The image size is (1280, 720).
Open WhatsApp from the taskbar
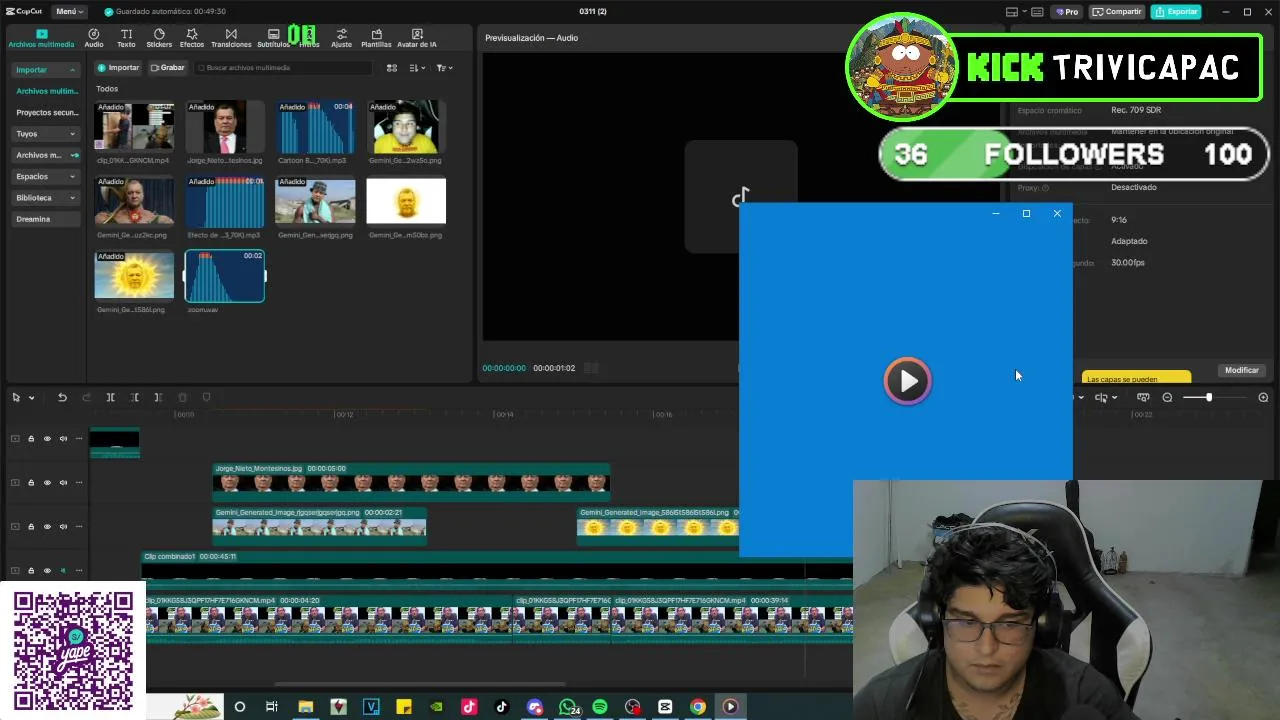pyautogui.click(x=568, y=707)
